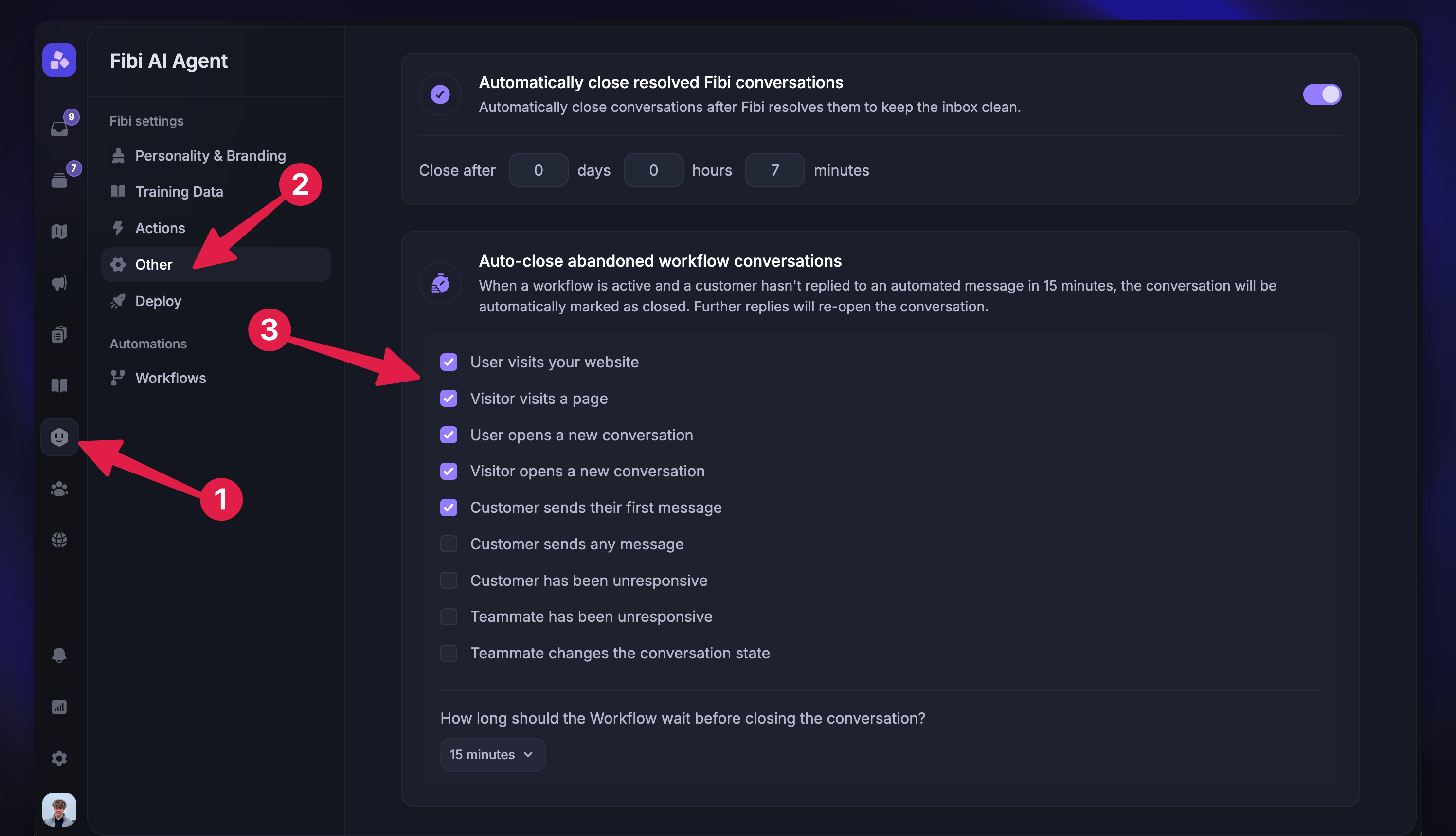The height and width of the screenshot is (836, 1456).
Task: Open the analytics bar chart icon
Action: point(59,707)
